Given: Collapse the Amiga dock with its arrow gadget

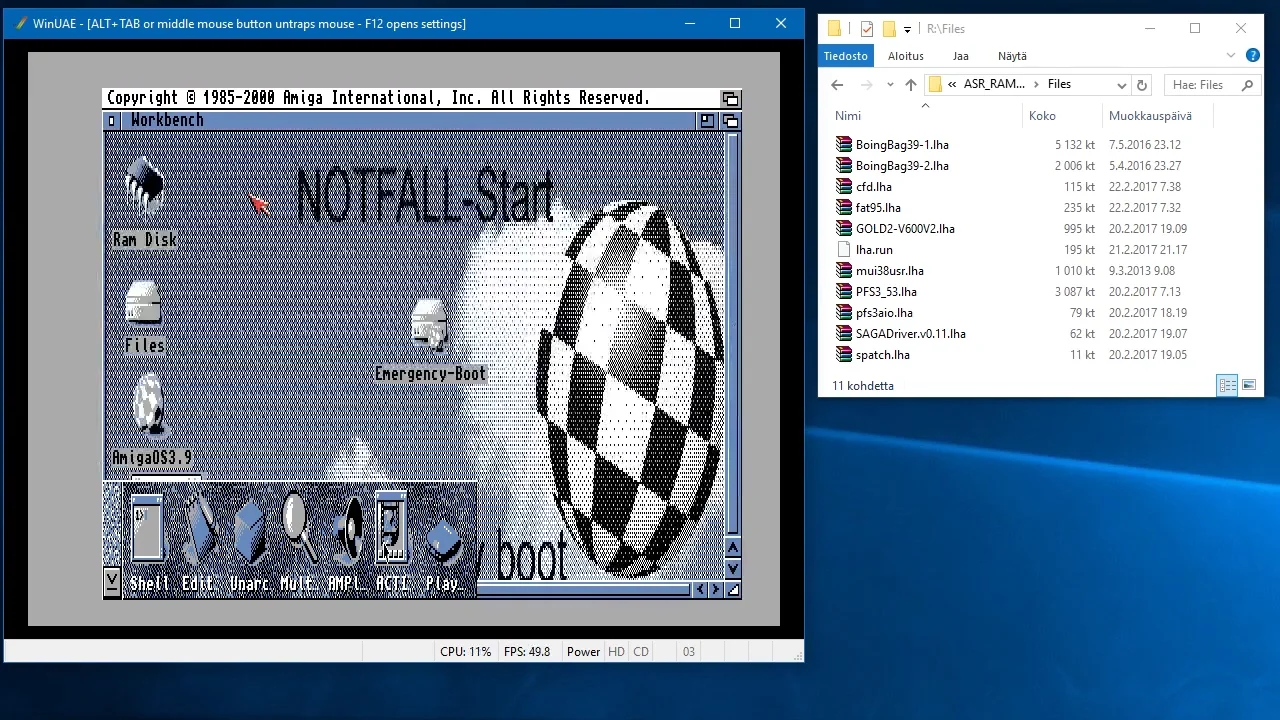Looking at the screenshot, I should point(112,580).
